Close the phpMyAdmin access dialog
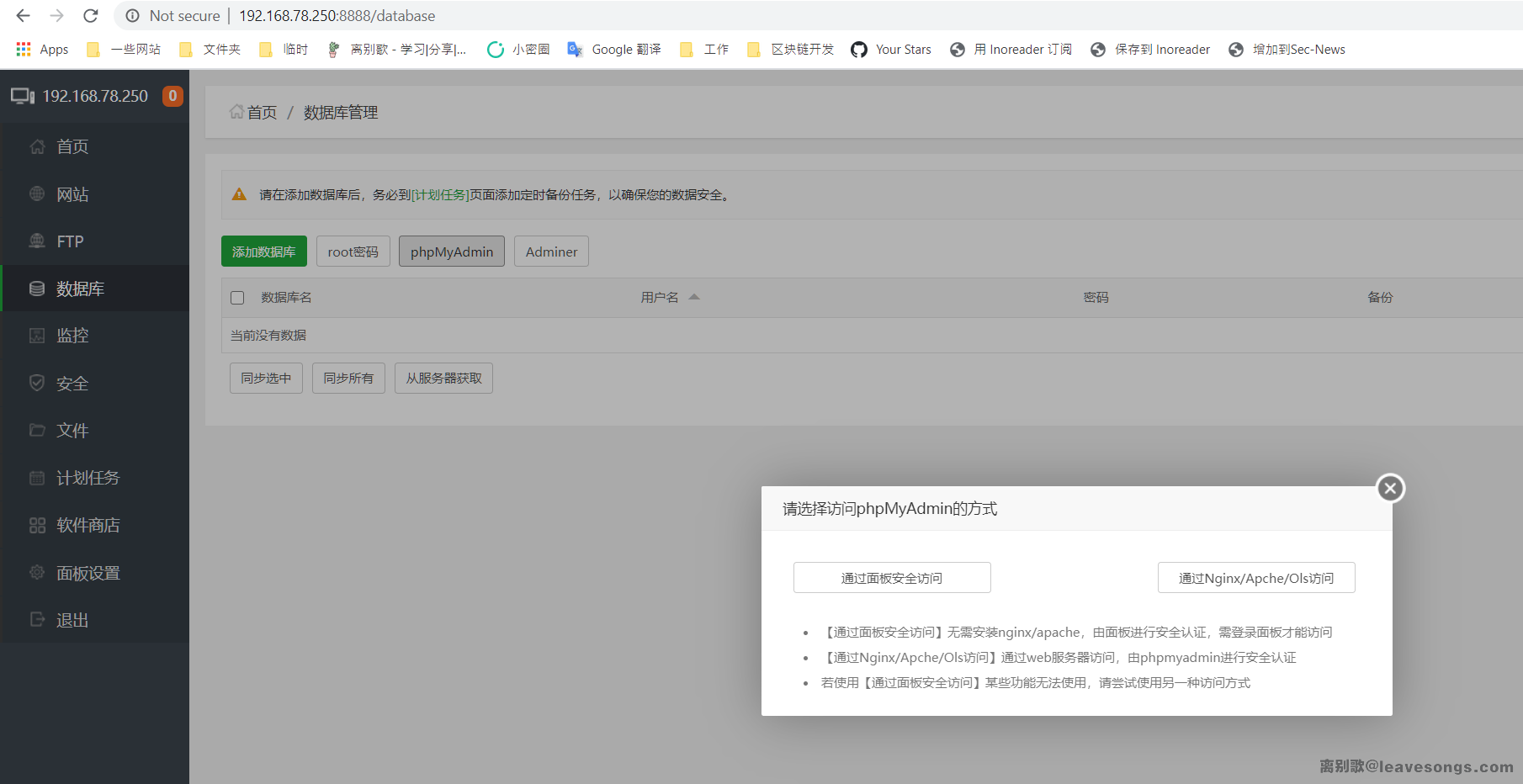Screen dimensions: 1523x784 click(1390, 488)
